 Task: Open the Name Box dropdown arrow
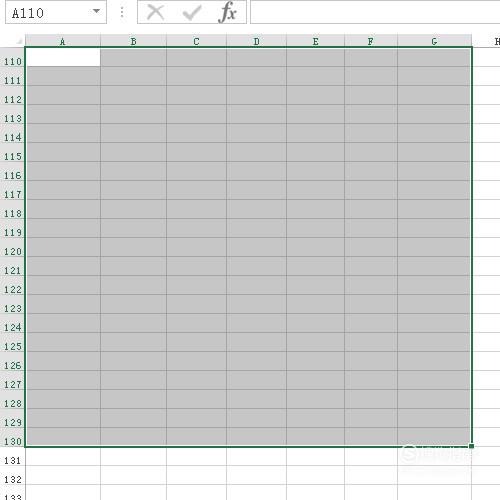(x=96, y=11)
